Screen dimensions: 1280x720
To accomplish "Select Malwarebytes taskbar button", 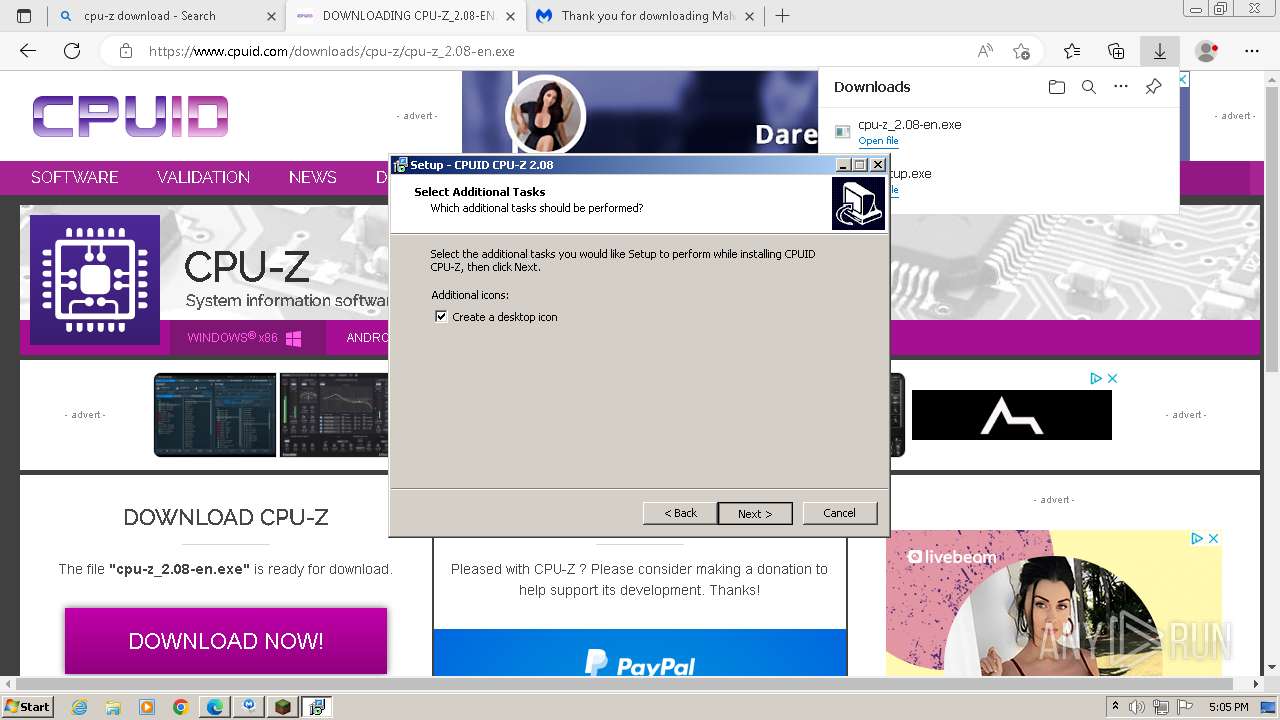I will (249, 707).
